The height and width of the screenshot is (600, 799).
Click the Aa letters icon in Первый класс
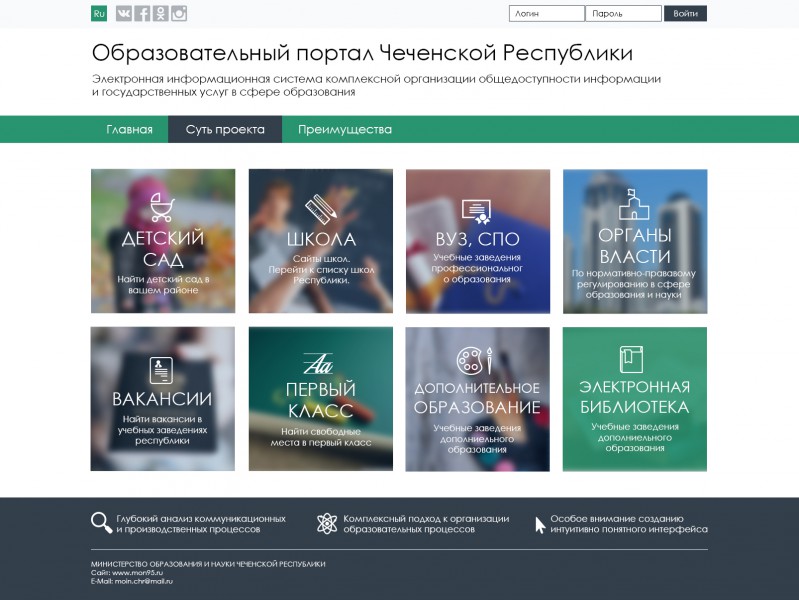(x=318, y=364)
